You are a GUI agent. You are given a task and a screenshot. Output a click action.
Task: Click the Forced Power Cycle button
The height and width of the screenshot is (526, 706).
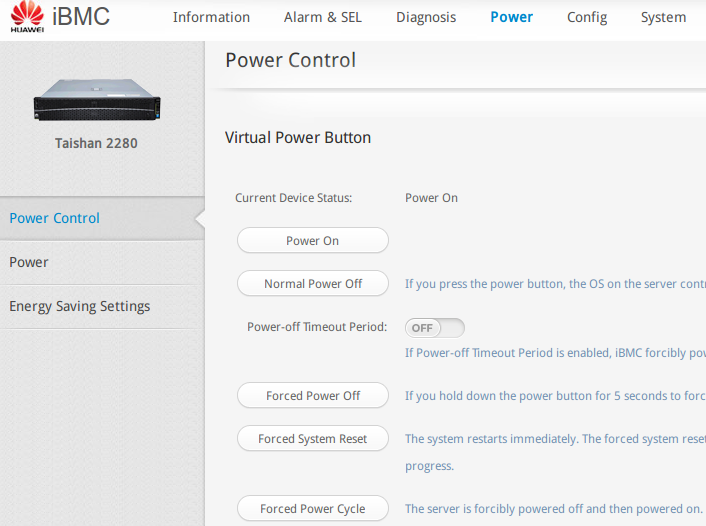pos(312,508)
